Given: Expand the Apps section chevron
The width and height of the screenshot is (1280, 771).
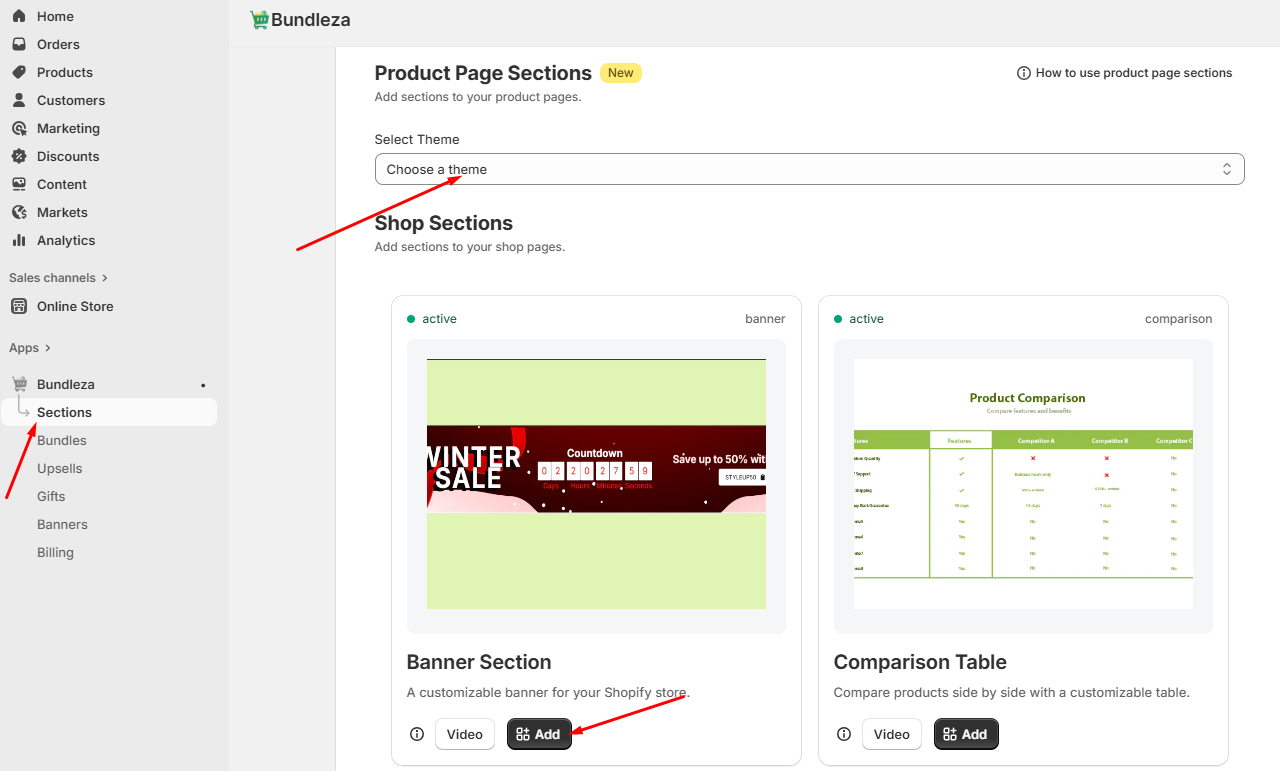Looking at the screenshot, I should point(47,348).
